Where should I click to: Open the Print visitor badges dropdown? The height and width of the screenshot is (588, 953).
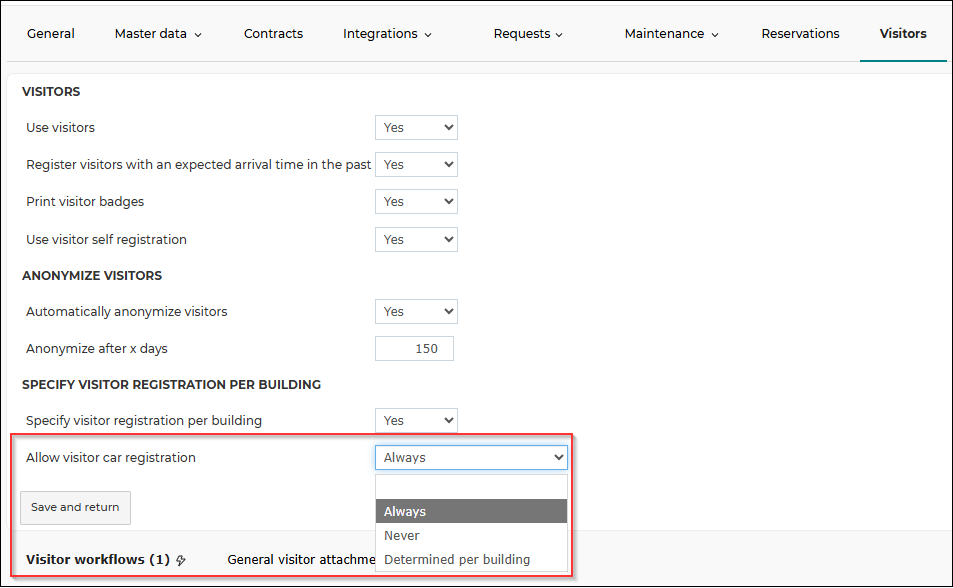[416, 202]
